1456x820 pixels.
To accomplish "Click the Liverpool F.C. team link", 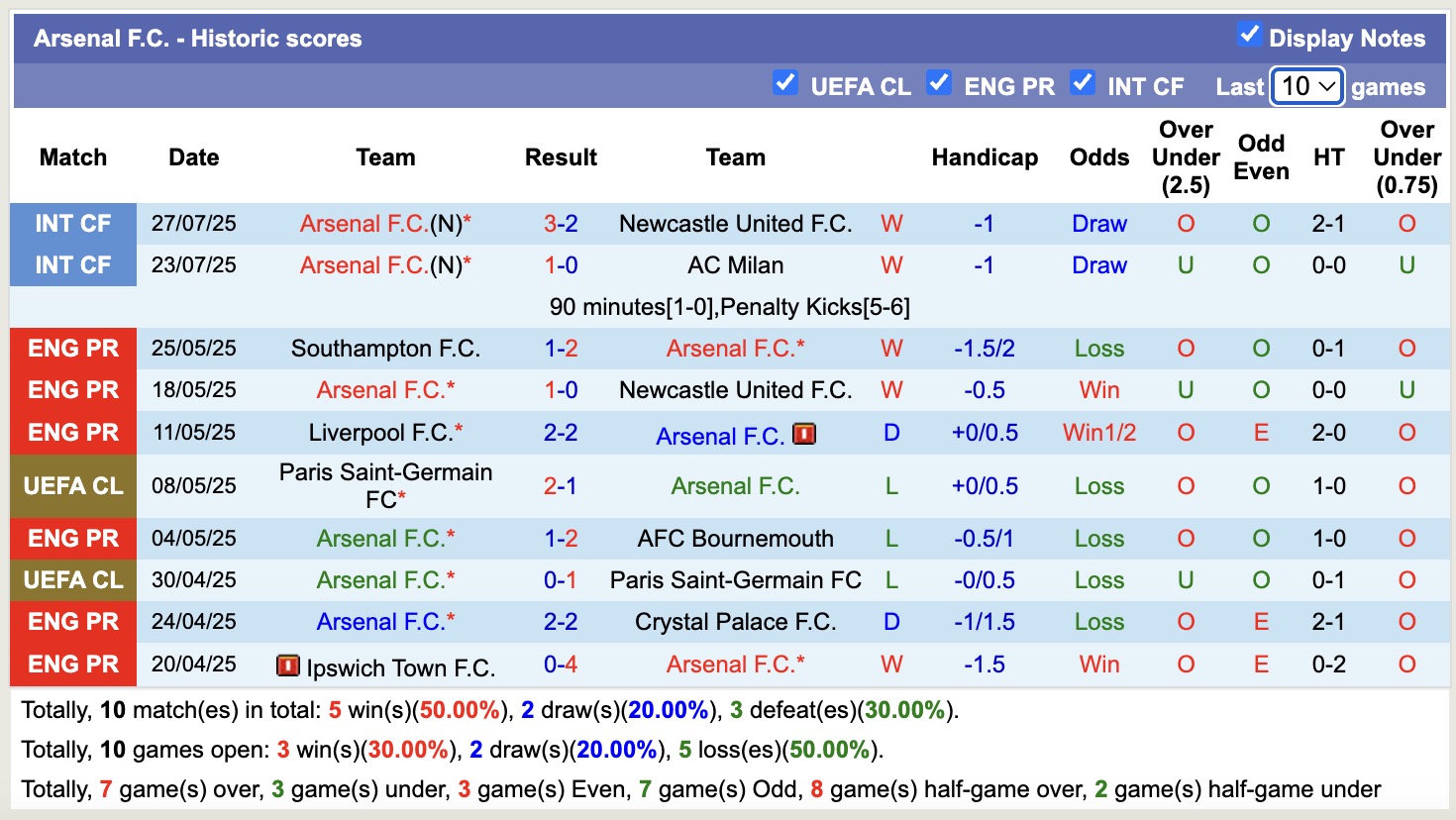I will pos(380,433).
